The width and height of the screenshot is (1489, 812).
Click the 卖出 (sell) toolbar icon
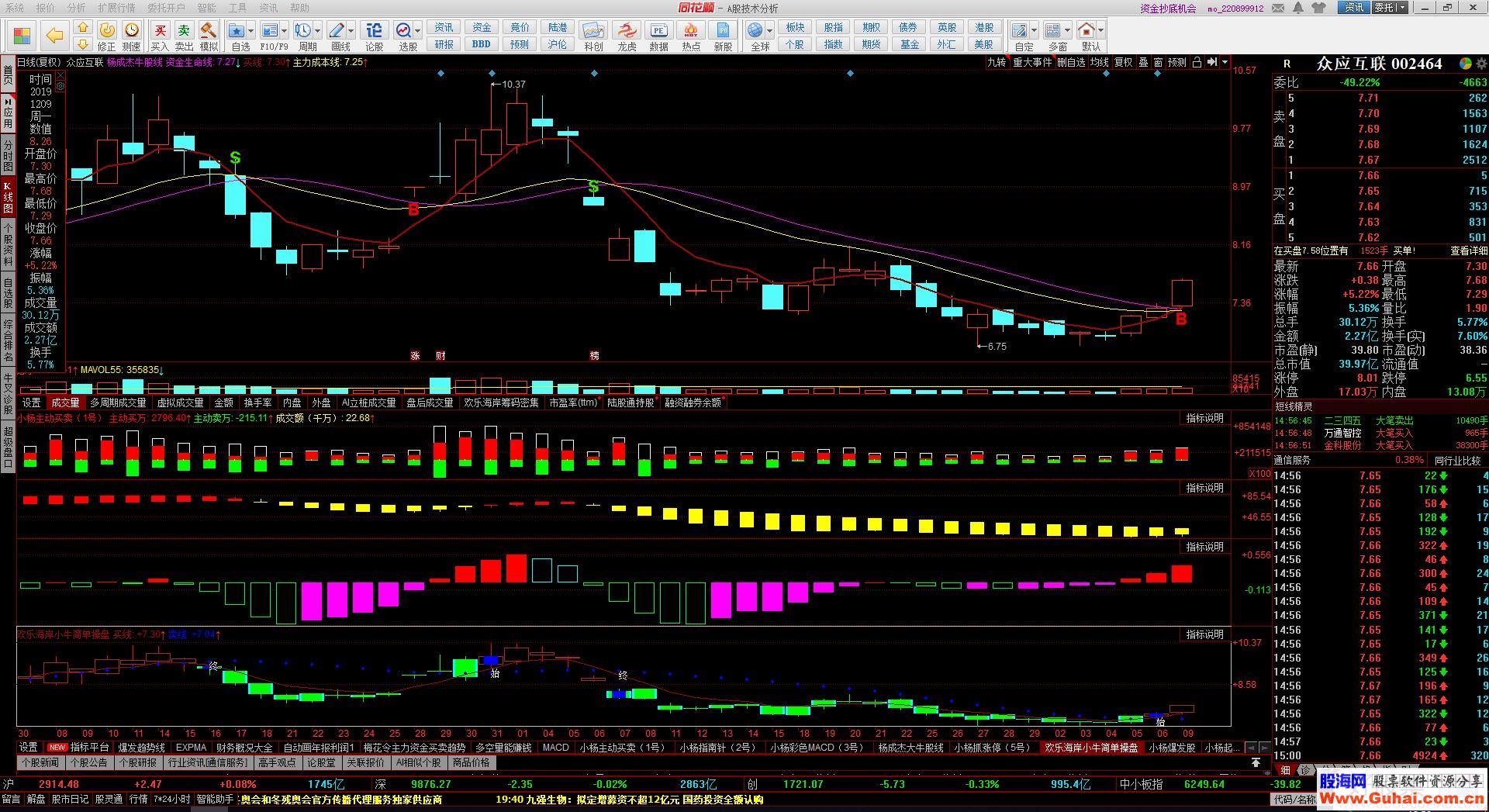pyautogui.click(x=184, y=36)
